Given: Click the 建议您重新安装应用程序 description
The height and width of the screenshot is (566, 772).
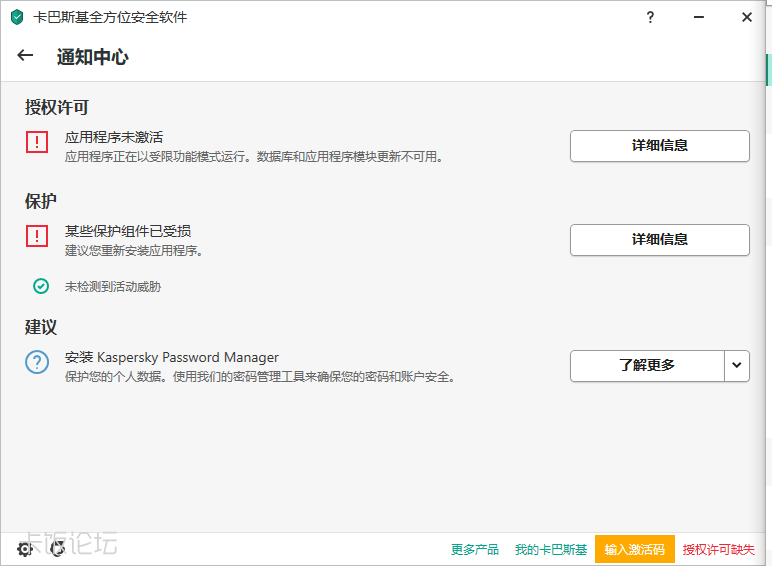Looking at the screenshot, I should pyautogui.click(x=133, y=251).
